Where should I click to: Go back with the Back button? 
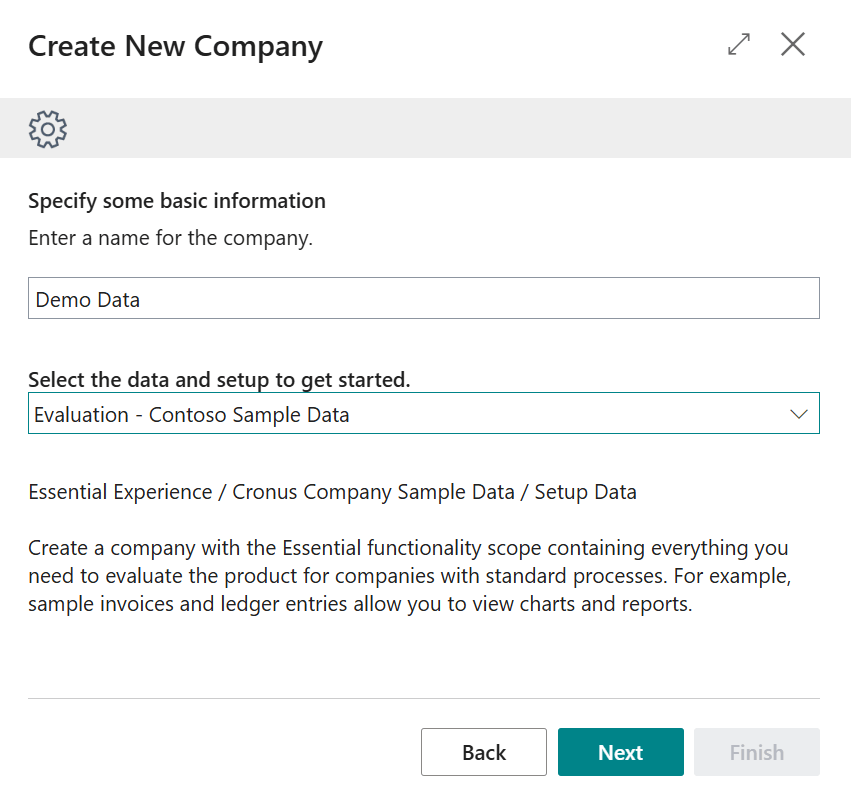coord(484,753)
